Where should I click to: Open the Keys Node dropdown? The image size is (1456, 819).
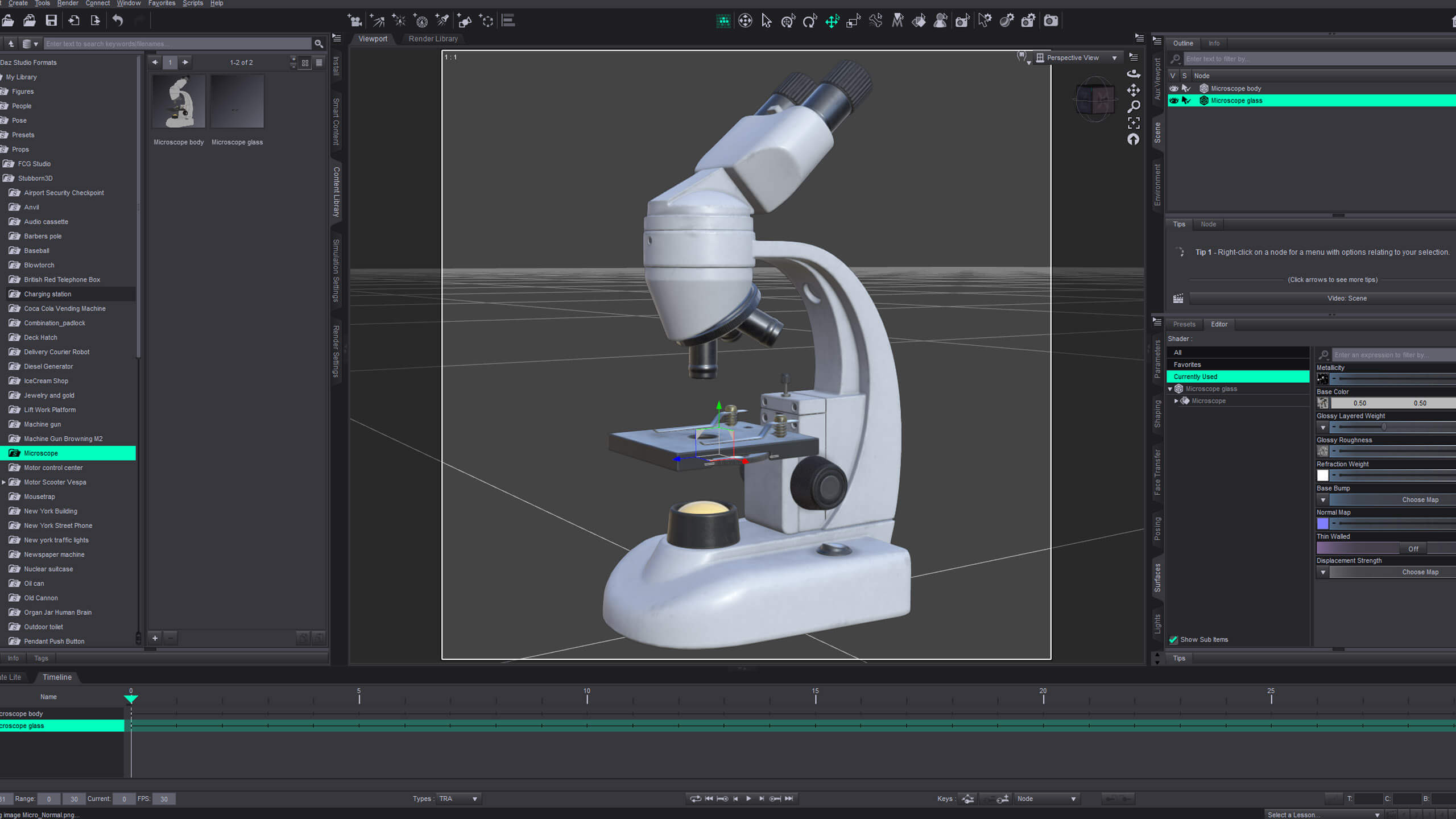coord(1046,799)
